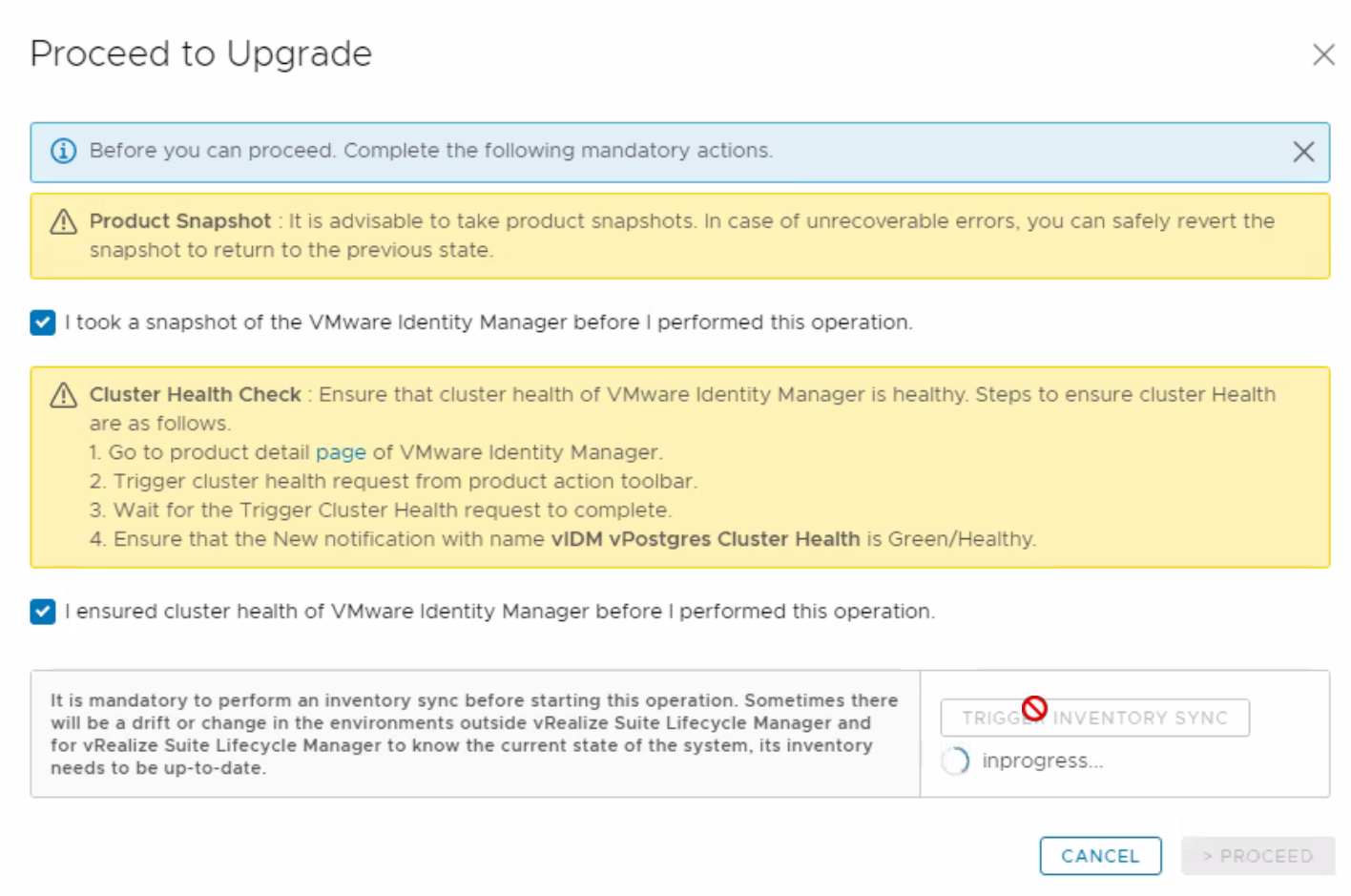Click the Proceed button
Viewport: 1351px width, 896px height.
[x=1257, y=856]
